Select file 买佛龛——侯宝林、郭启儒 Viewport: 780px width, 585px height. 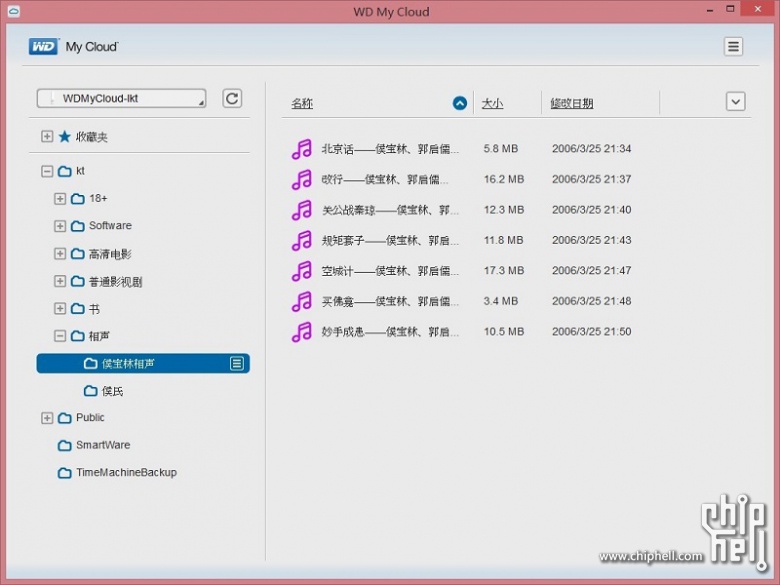coord(390,301)
